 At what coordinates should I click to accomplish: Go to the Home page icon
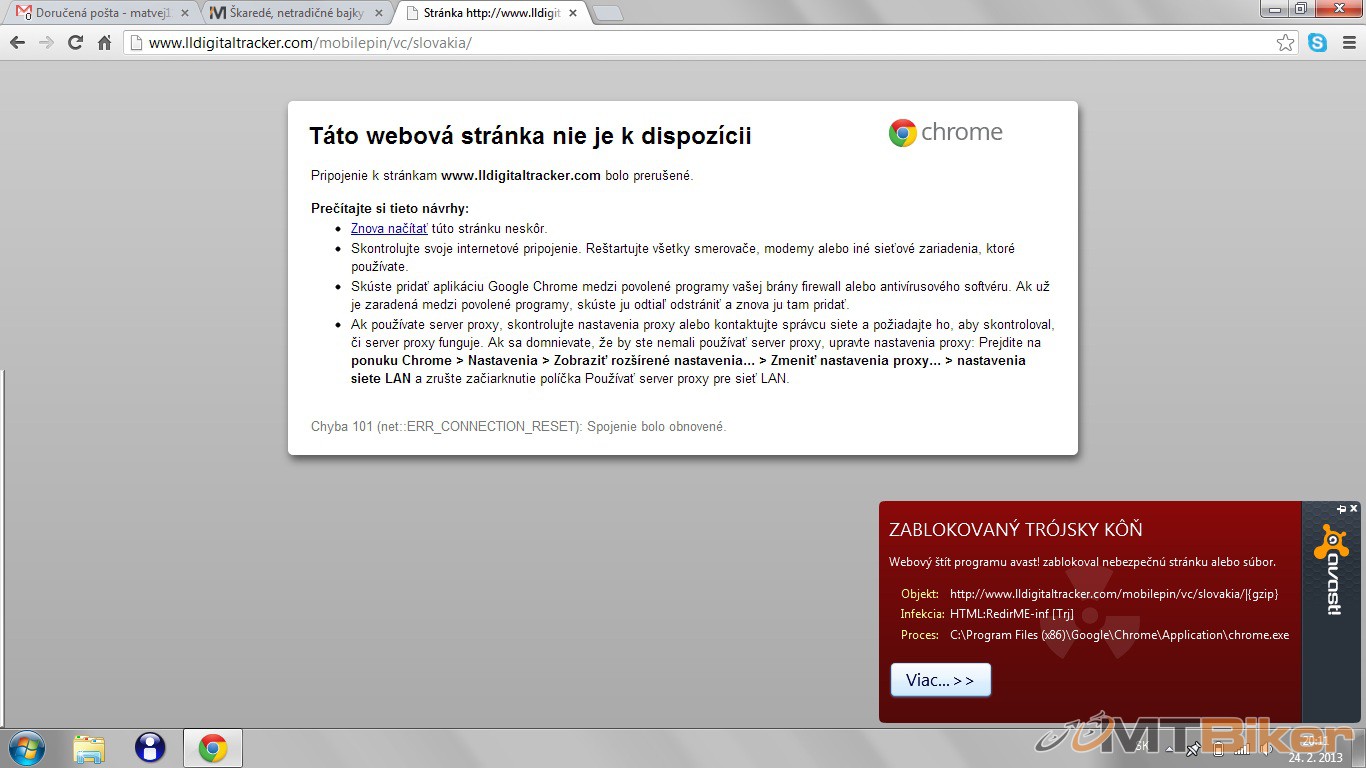(x=104, y=43)
